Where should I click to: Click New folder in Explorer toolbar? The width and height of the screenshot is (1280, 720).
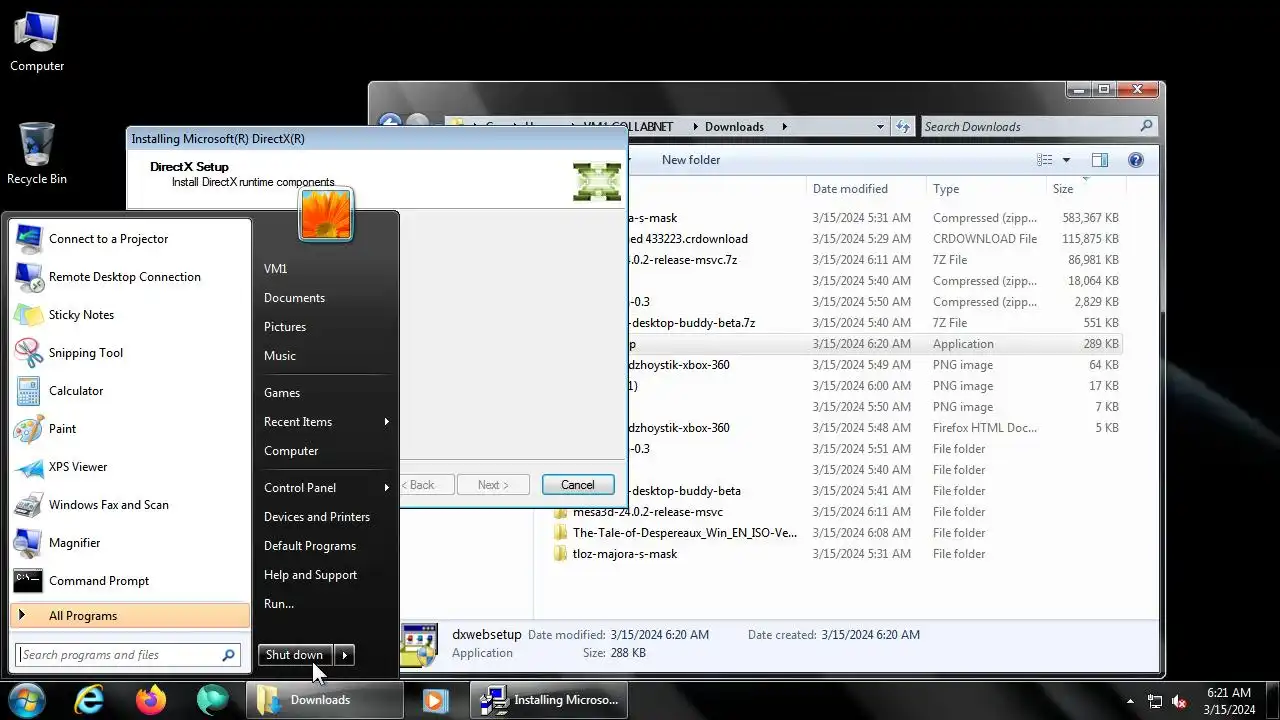(x=691, y=160)
